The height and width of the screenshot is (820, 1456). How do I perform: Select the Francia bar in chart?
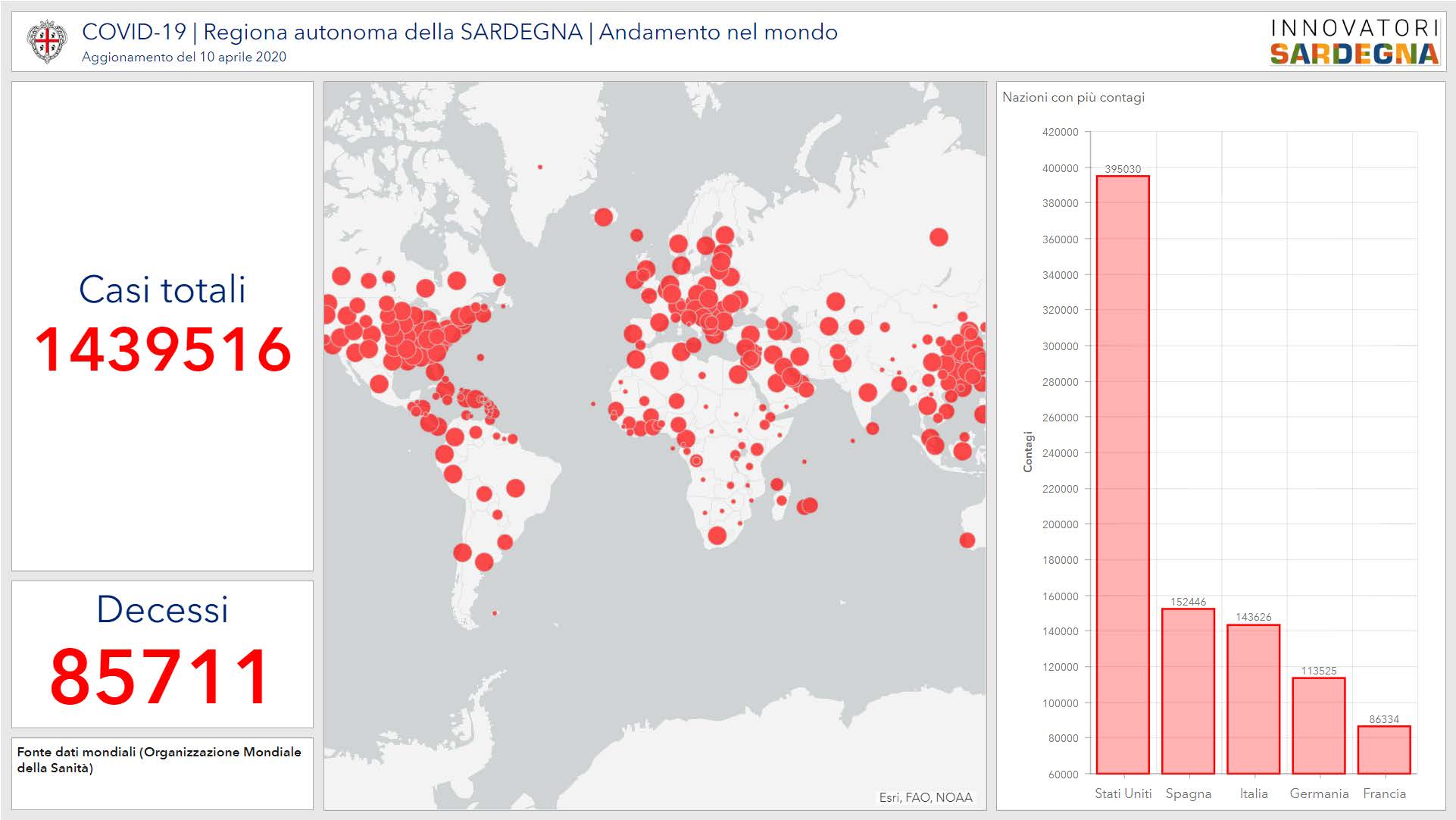point(1383,750)
